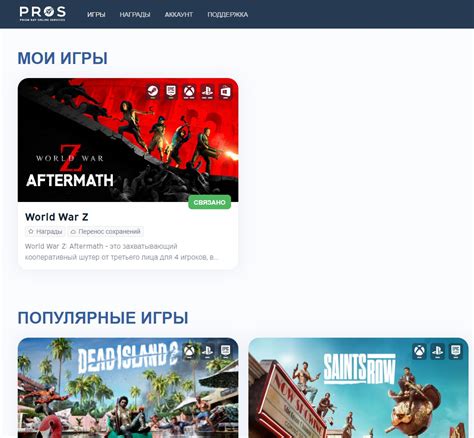Click the PlayStation icon on the Dead Island 2 card
This screenshot has height=438, width=474.
tap(207, 351)
